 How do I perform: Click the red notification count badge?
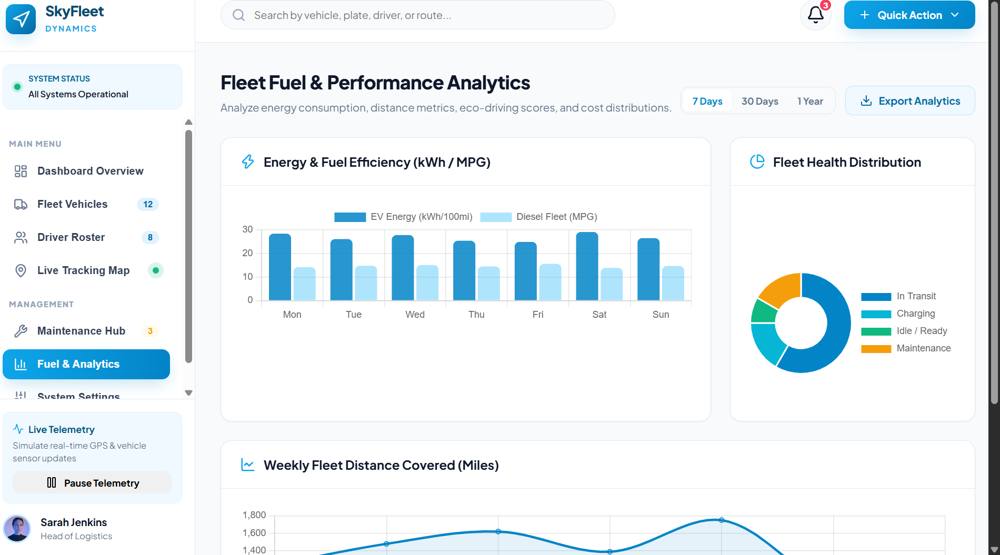pos(825,5)
